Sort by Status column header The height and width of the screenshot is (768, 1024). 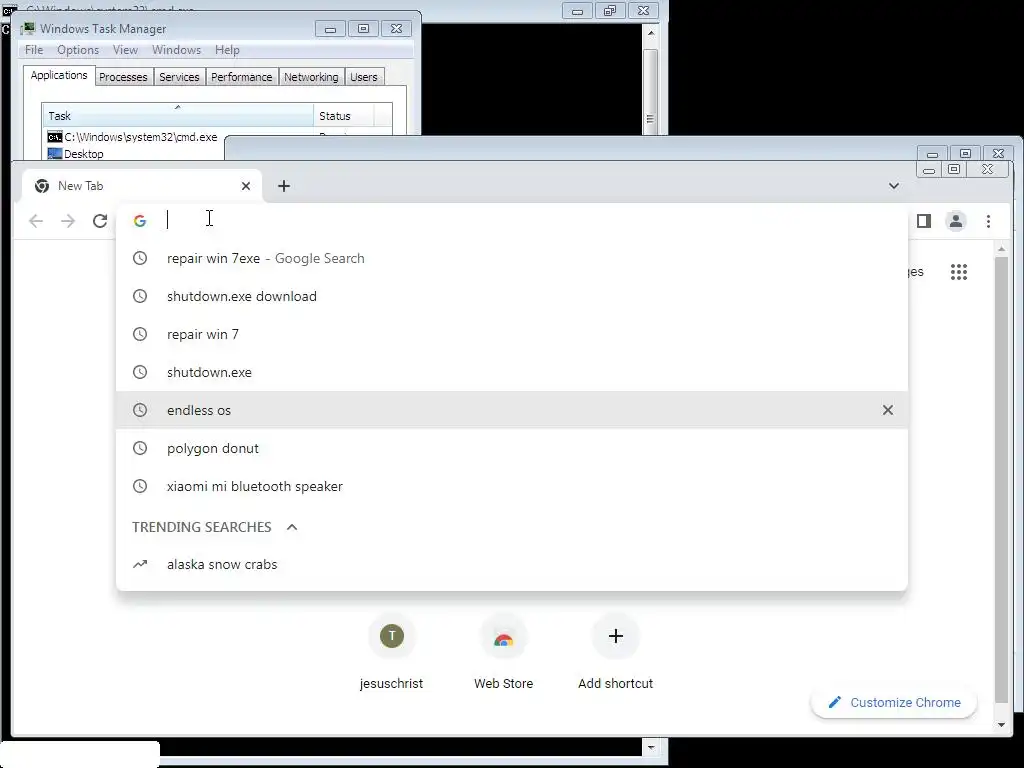click(x=344, y=116)
